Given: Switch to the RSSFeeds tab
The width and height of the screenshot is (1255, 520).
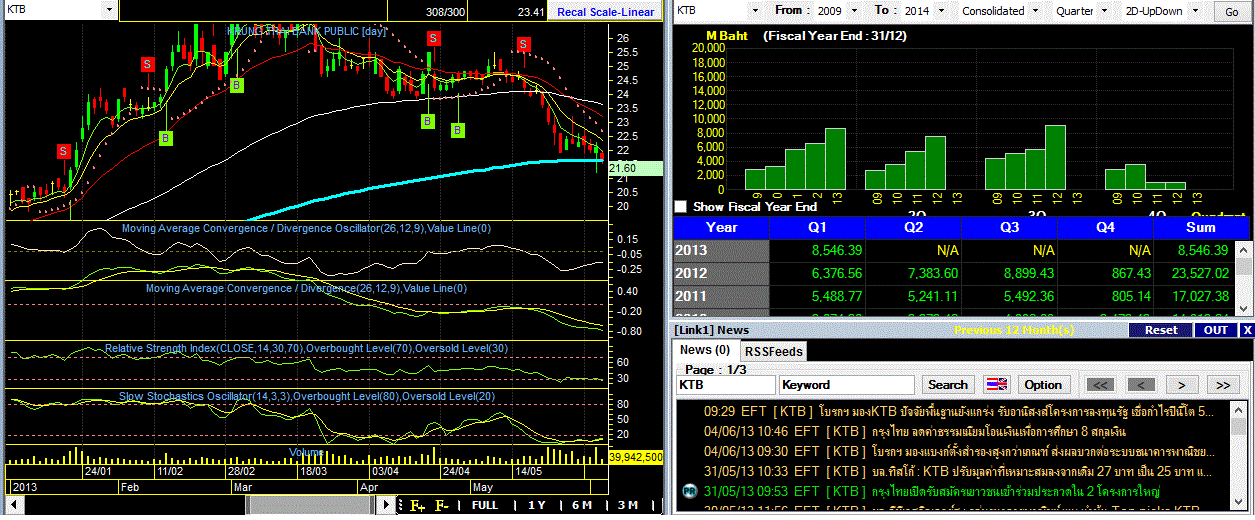Looking at the screenshot, I should (773, 351).
